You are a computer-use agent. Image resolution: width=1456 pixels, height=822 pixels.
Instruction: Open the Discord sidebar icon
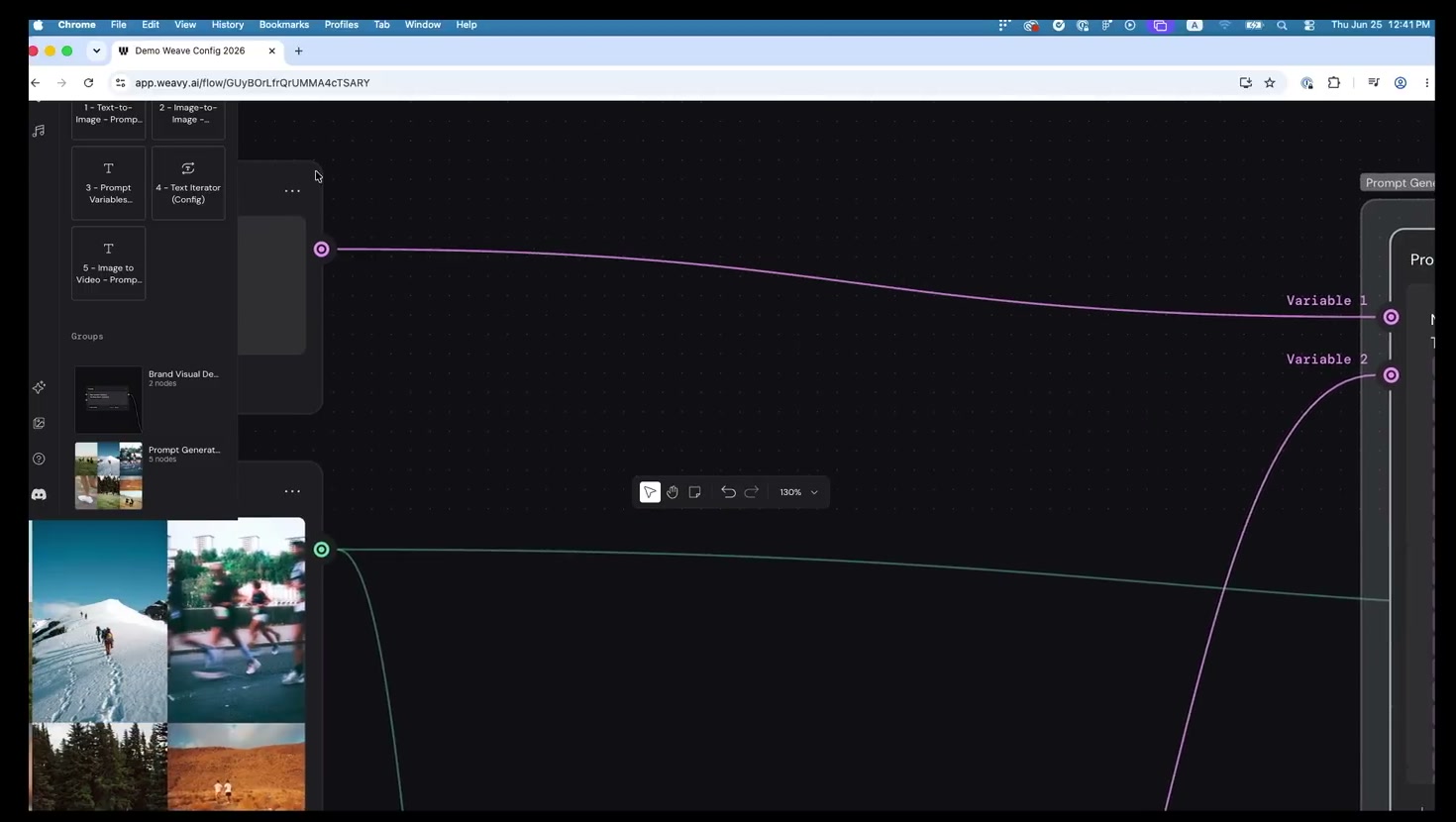pos(39,494)
